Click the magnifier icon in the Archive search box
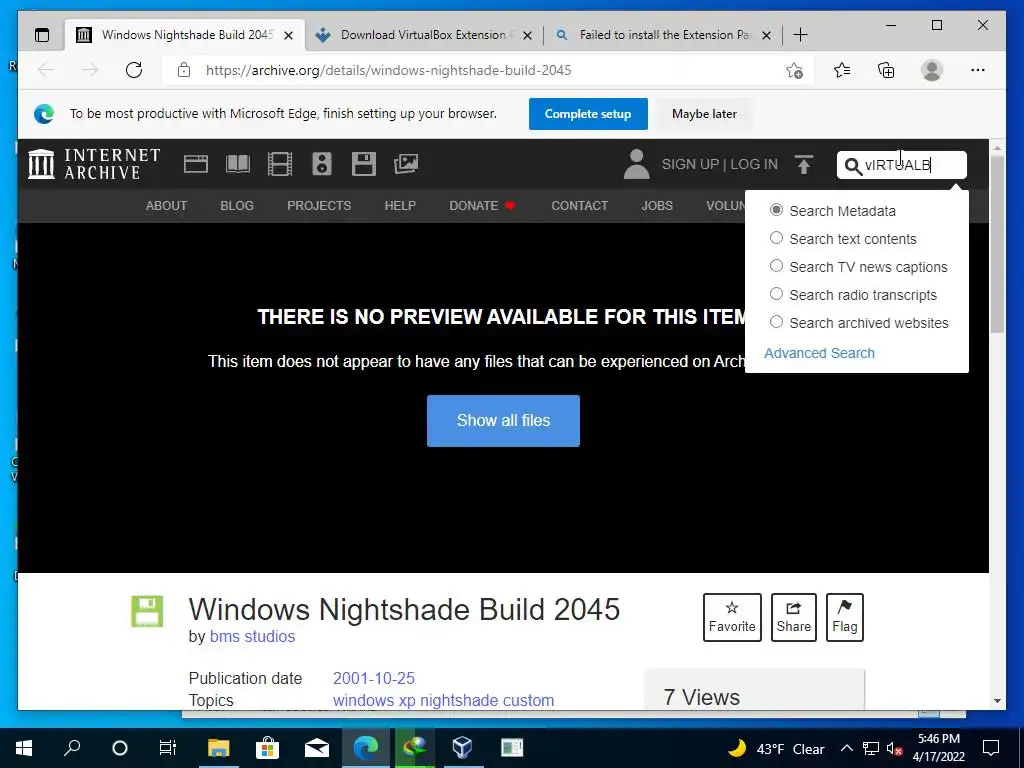The image size is (1024, 768). tap(852, 166)
